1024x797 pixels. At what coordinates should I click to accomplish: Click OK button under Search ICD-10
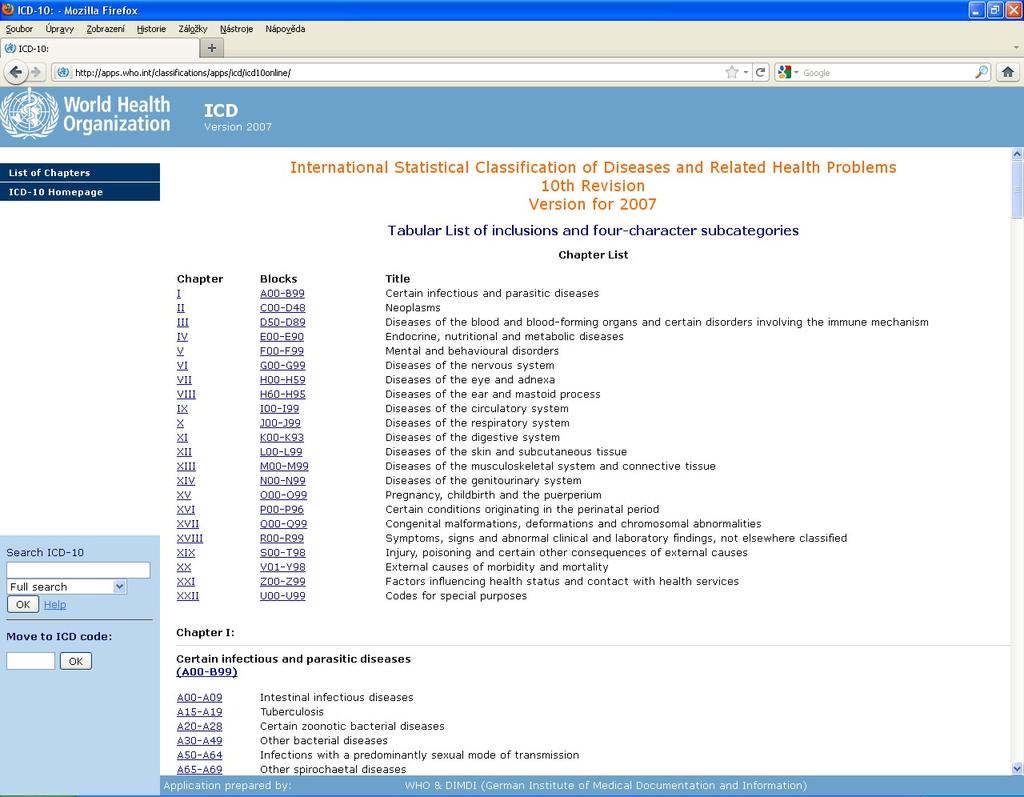(23, 604)
